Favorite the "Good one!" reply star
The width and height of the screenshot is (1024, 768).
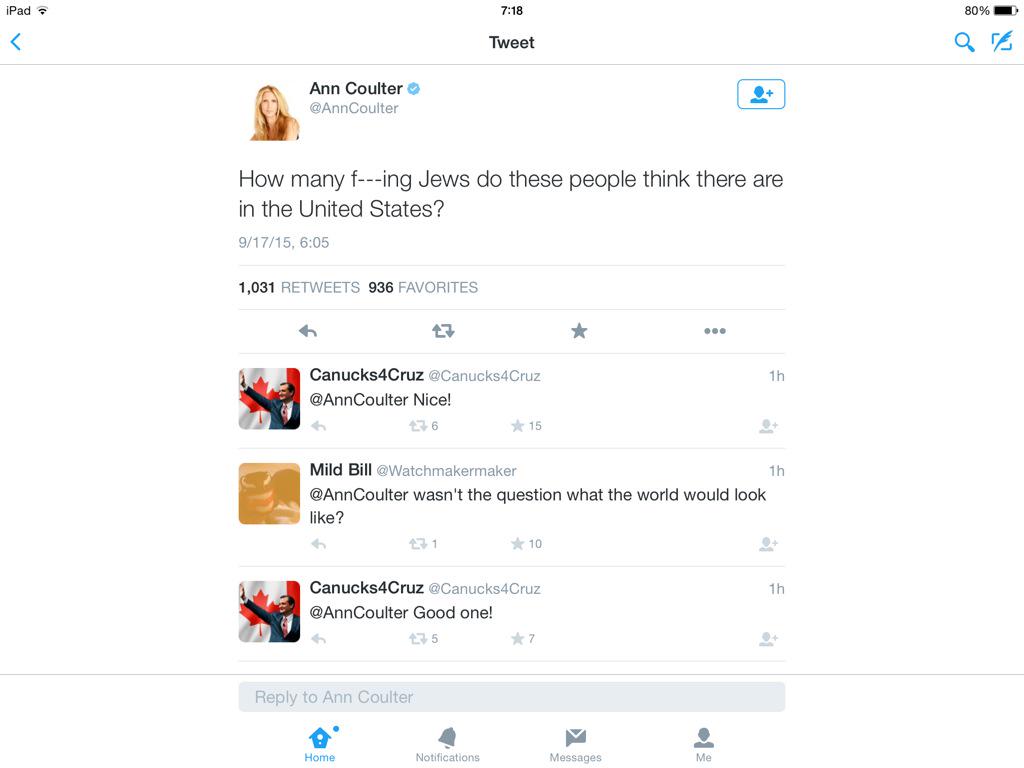point(518,638)
